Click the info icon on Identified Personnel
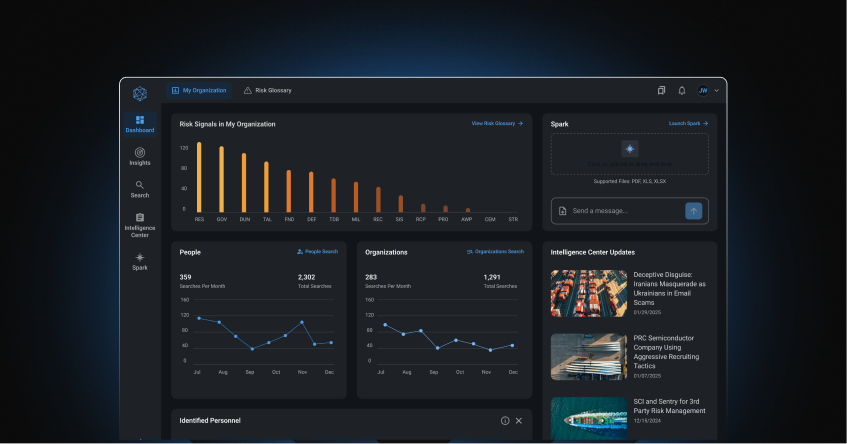847x444 pixels. [505, 421]
